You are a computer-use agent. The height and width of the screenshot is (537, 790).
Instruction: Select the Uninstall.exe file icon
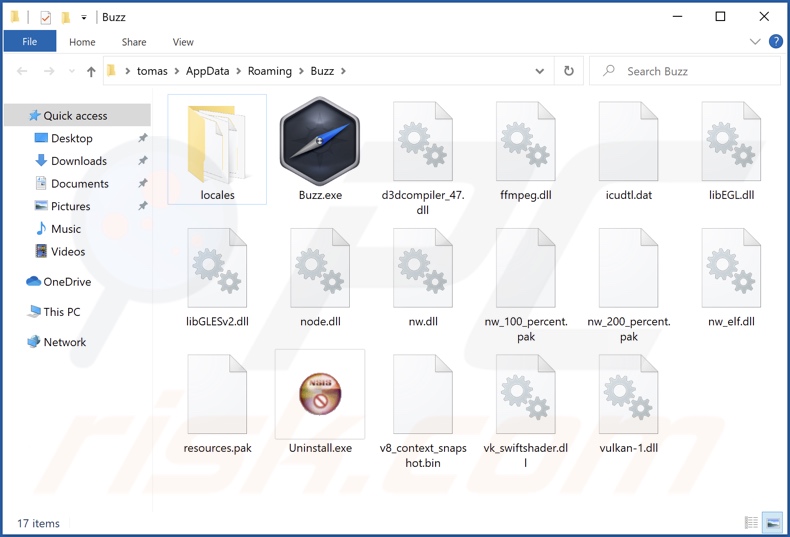319,394
